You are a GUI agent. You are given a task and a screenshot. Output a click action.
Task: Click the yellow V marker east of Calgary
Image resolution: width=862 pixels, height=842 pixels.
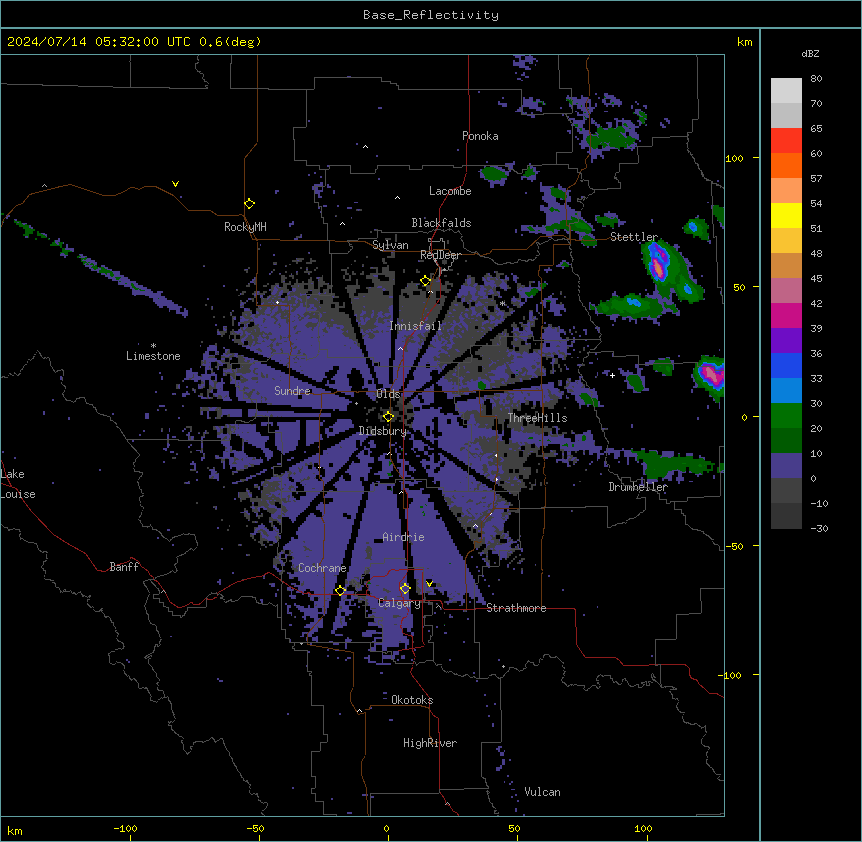tap(429, 584)
